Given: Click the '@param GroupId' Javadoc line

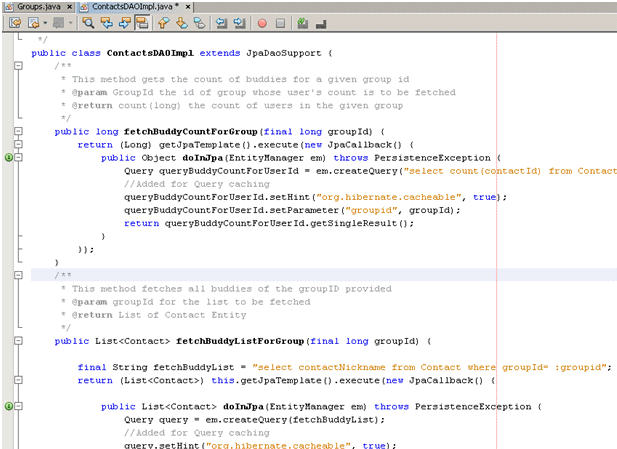Looking at the screenshot, I should (259, 92).
